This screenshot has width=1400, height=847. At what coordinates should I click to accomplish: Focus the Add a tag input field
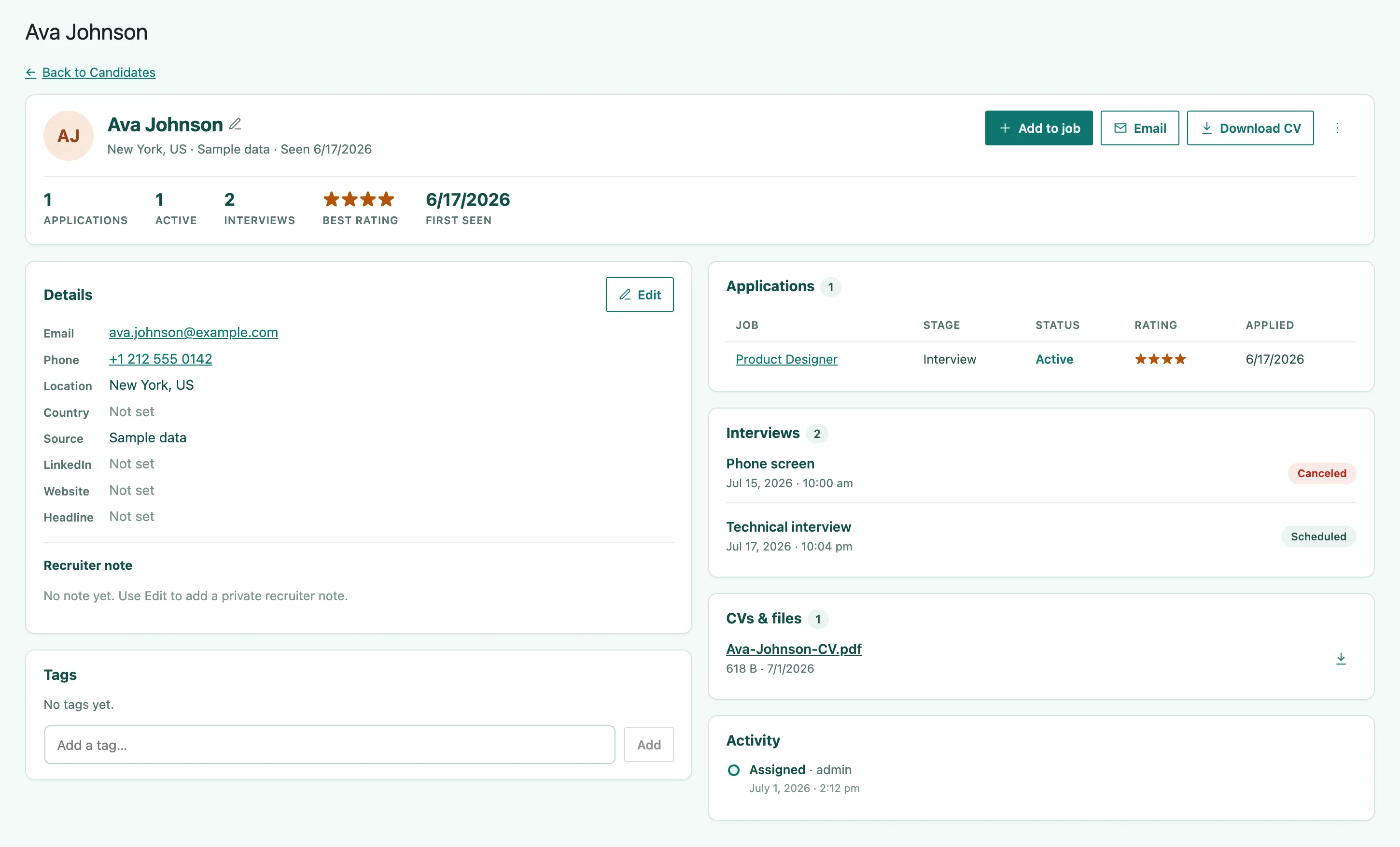point(330,745)
